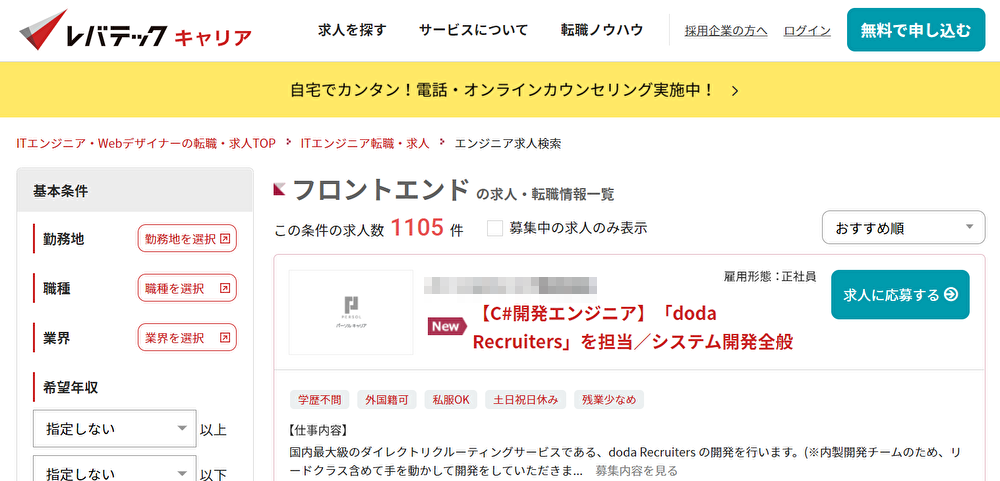Click the external-link icon on 職種を選択
The width and height of the screenshot is (1000, 481).
click(225, 288)
